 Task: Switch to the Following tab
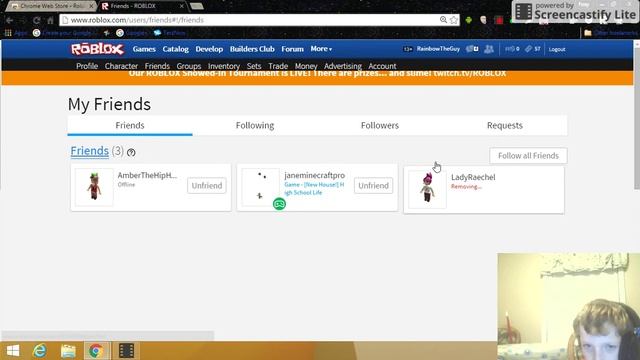(x=255, y=125)
